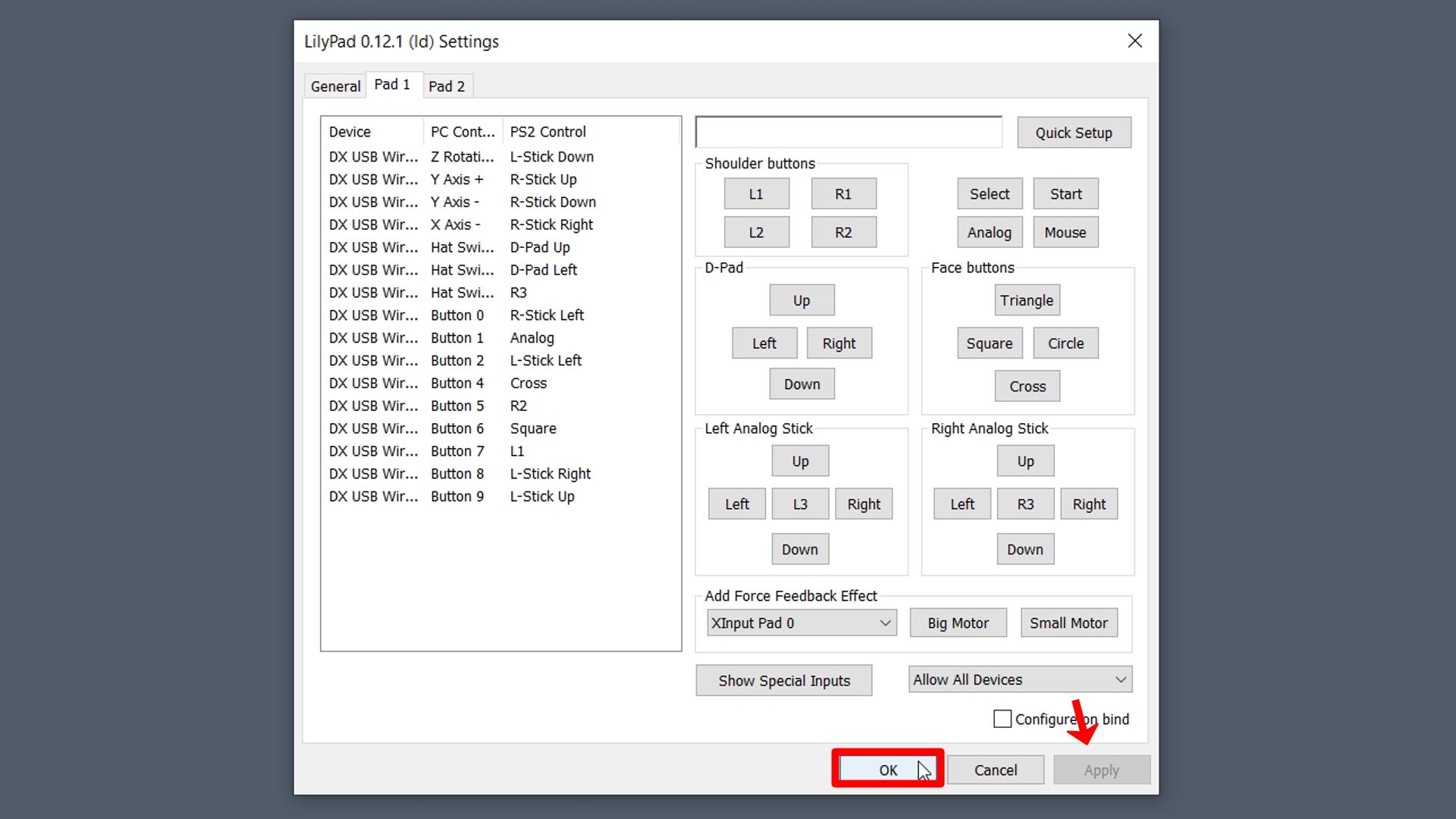Bind Right Analog Stick Left
Viewport: 1456px width, 819px height.
[x=962, y=504]
